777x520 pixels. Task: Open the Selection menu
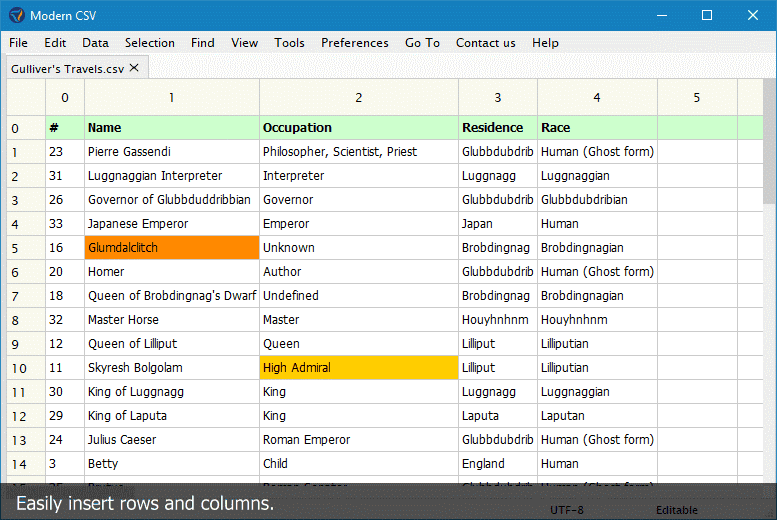pos(150,43)
